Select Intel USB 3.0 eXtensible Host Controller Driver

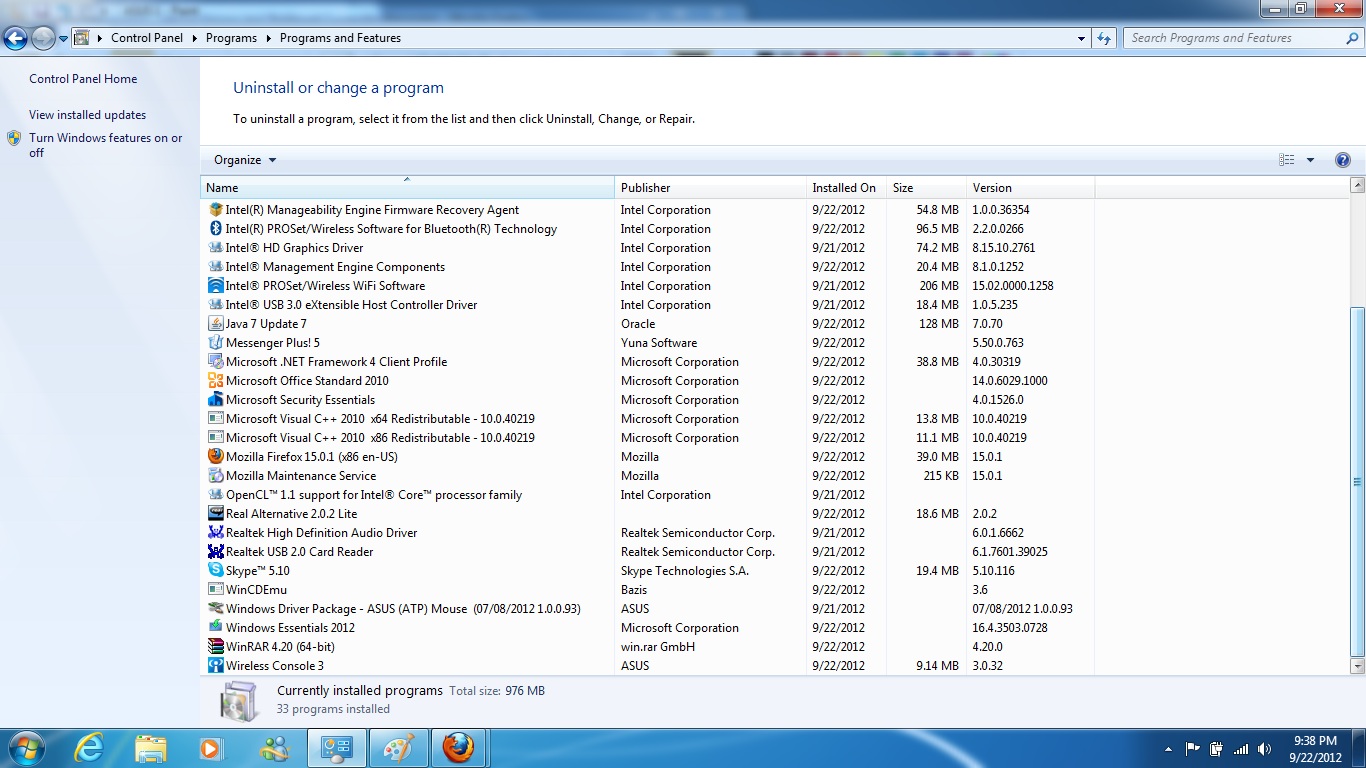(648, 305)
